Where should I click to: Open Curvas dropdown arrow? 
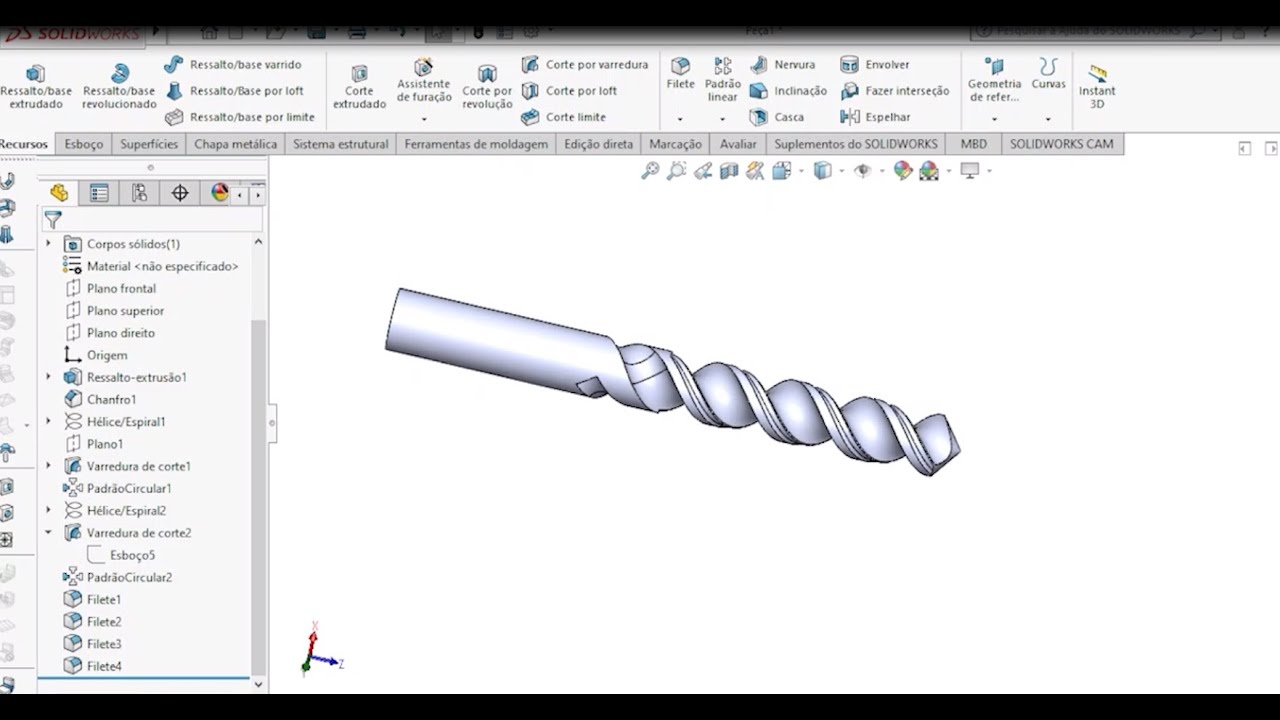point(1048,120)
